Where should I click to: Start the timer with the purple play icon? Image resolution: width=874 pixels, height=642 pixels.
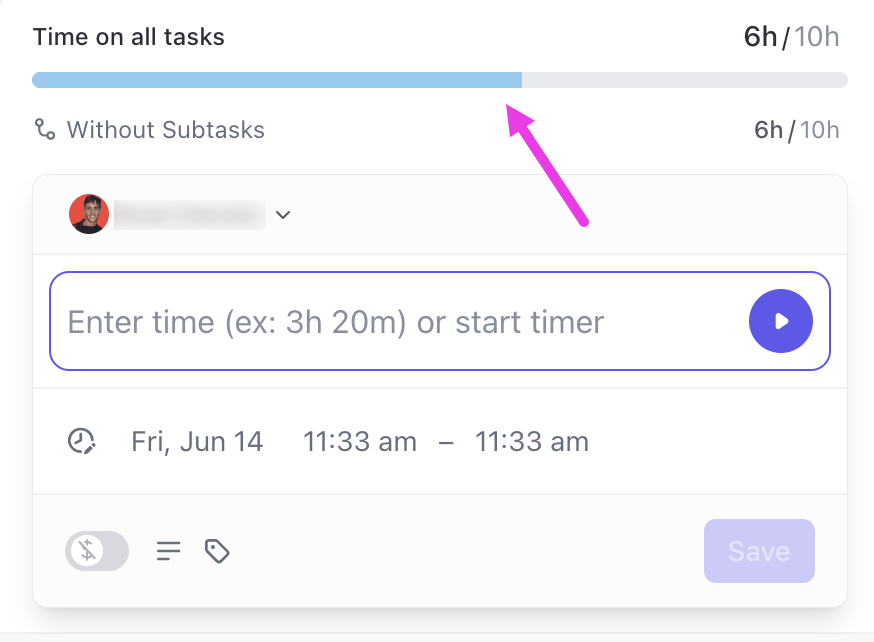pos(781,321)
